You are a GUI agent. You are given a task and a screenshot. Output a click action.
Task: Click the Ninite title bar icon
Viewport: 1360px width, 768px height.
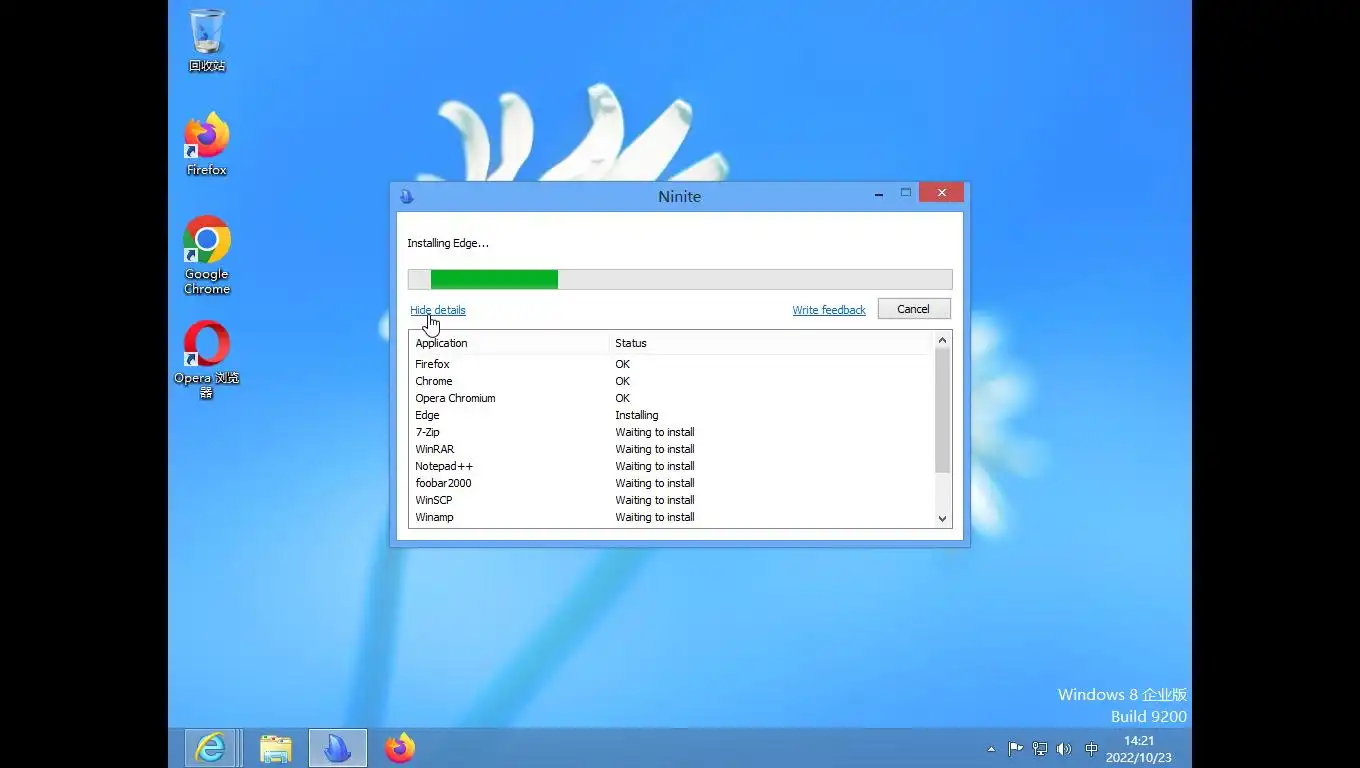click(407, 196)
